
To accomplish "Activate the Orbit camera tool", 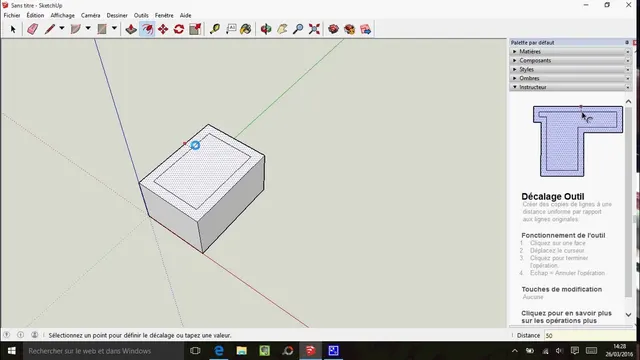I will tap(266, 29).
